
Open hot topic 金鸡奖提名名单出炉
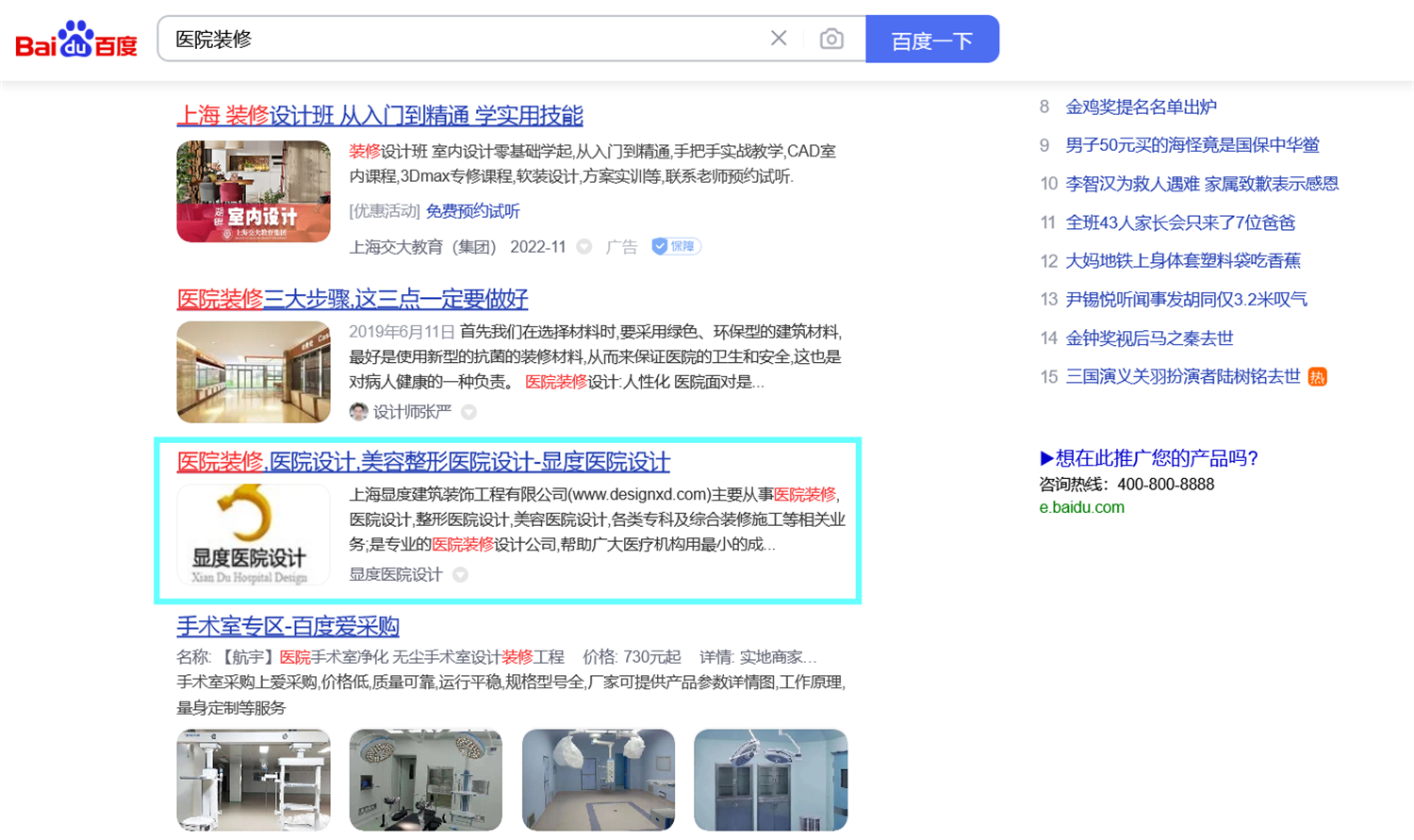1141,107
